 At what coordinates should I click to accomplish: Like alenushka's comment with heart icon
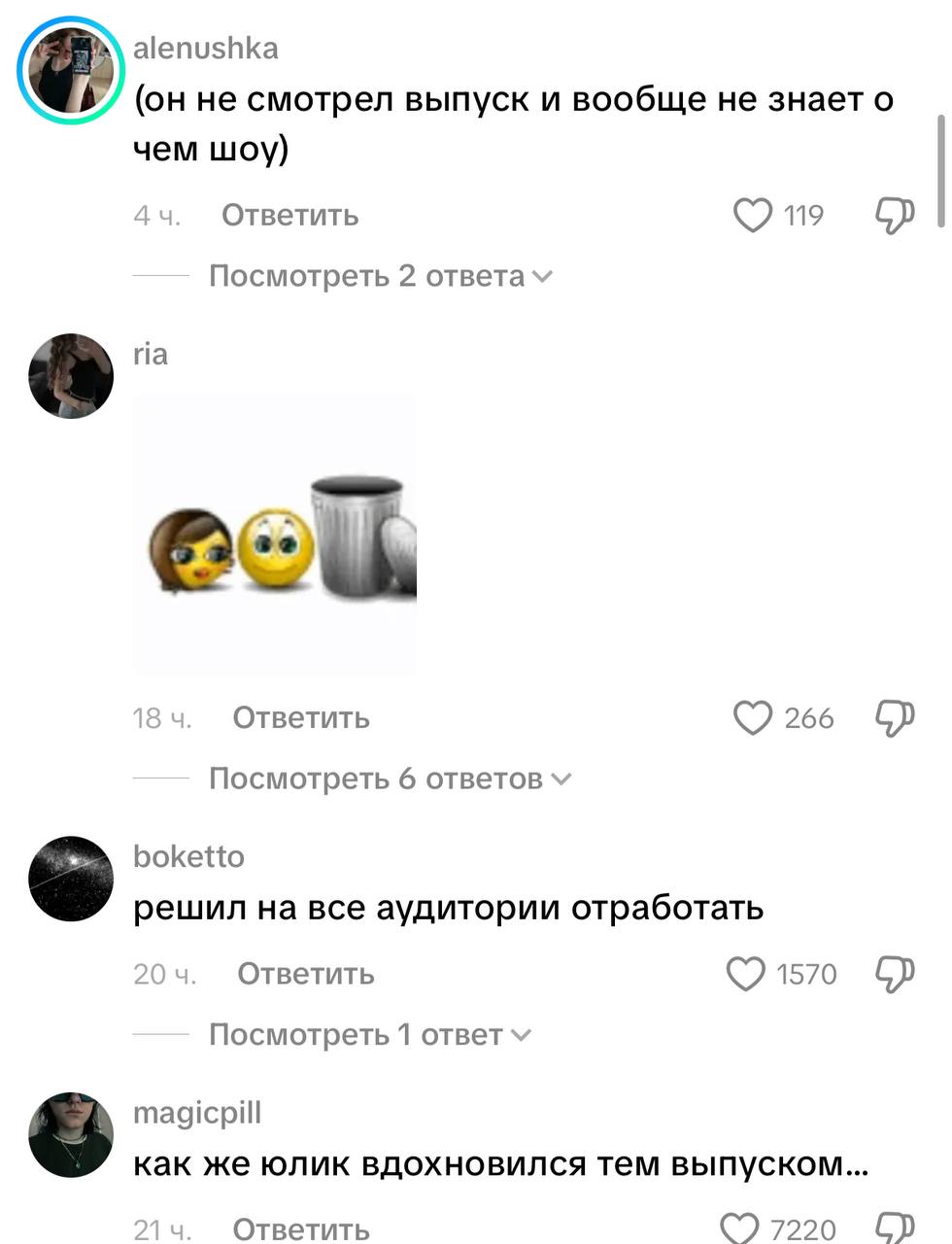click(x=753, y=216)
